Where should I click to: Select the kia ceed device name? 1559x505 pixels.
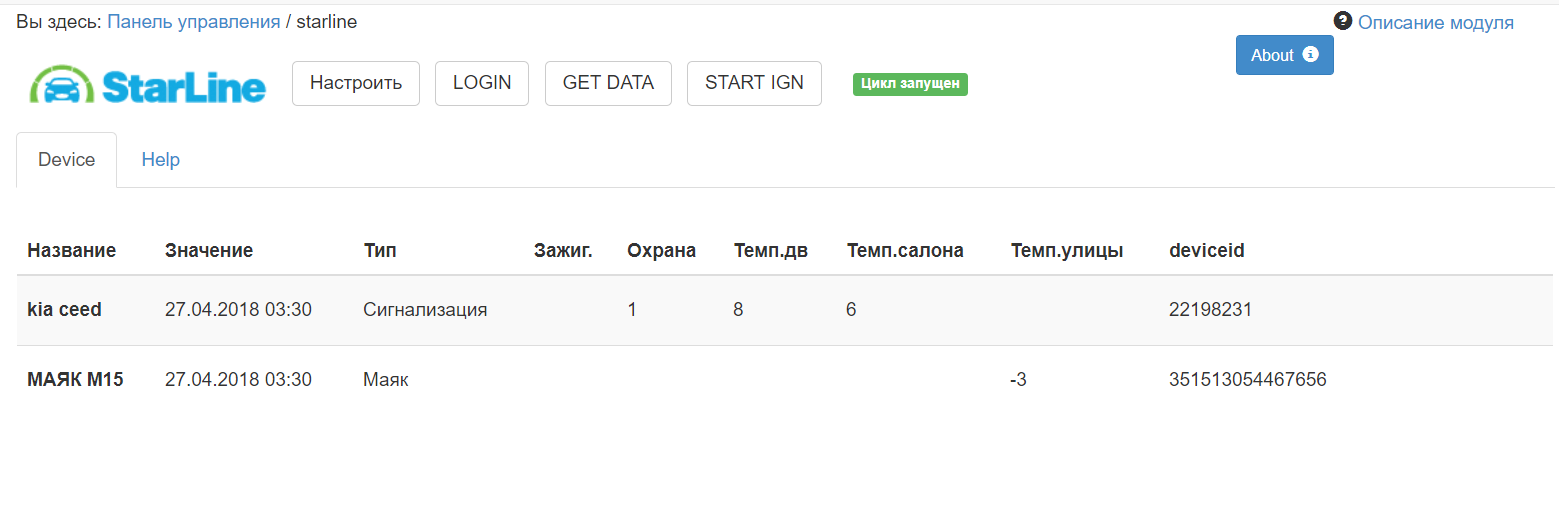(x=65, y=310)
